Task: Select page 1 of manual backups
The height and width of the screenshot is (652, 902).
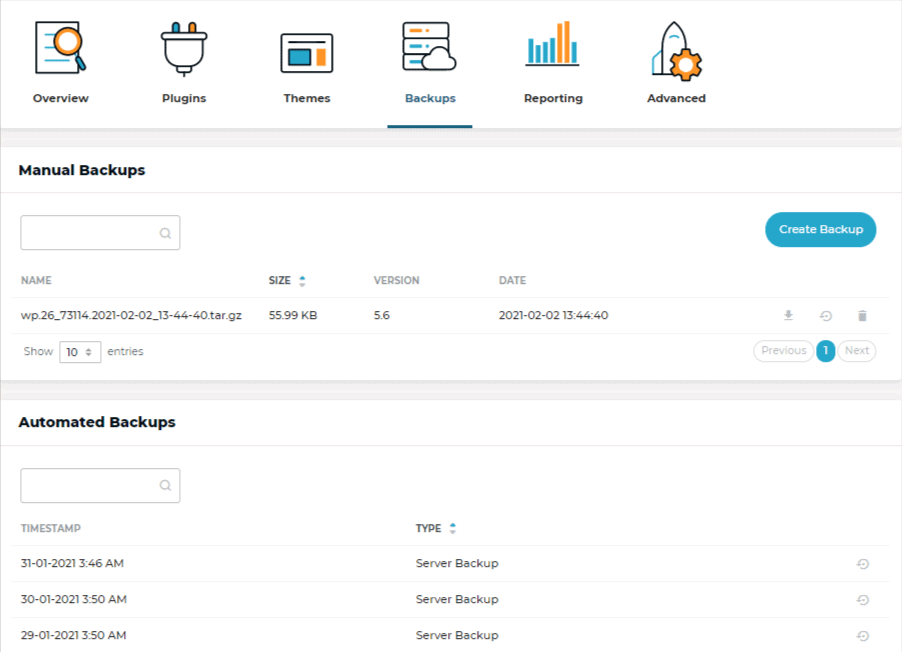Action: click(825, 350)
